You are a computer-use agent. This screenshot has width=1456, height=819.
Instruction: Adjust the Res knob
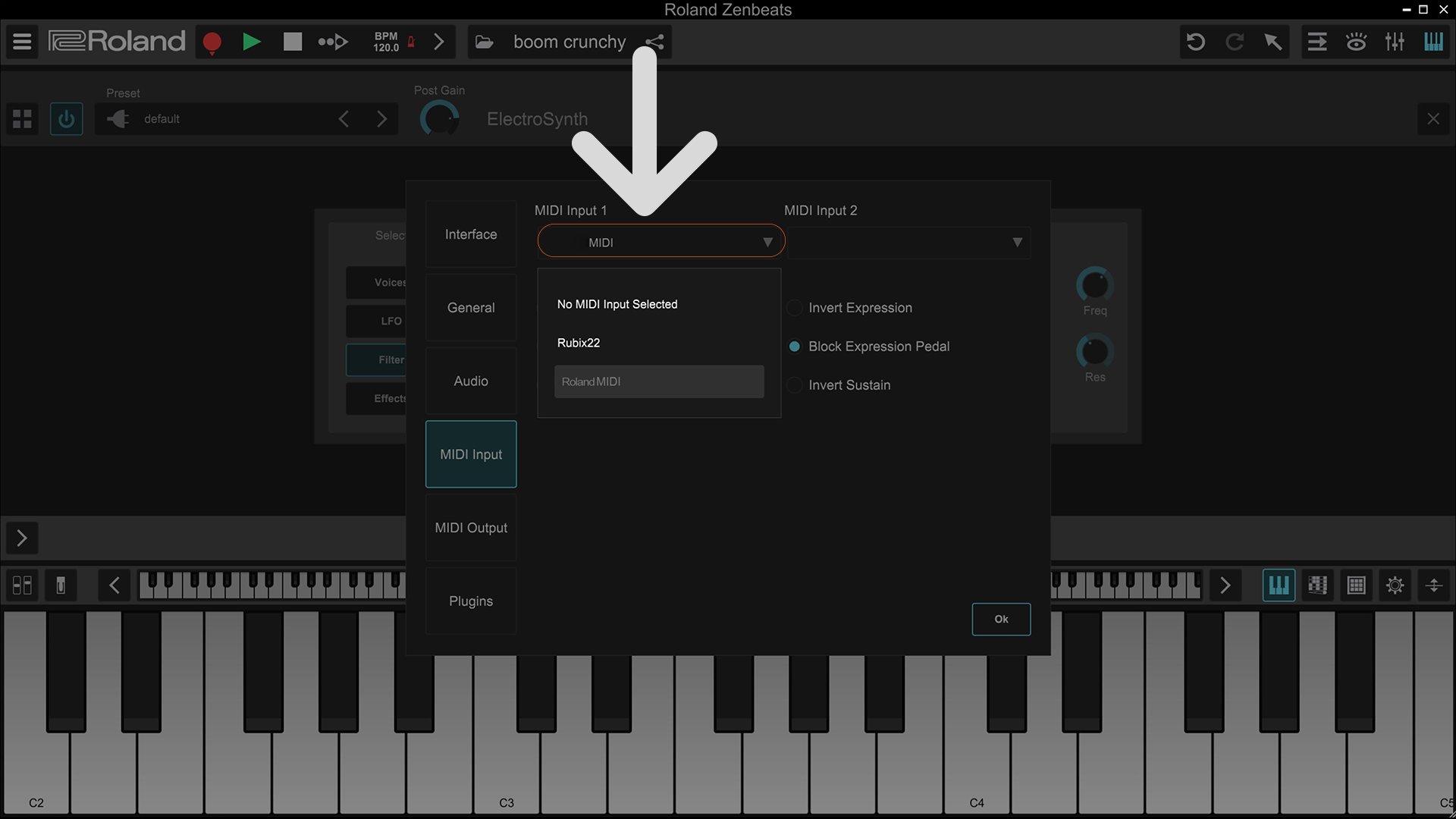1094,351
